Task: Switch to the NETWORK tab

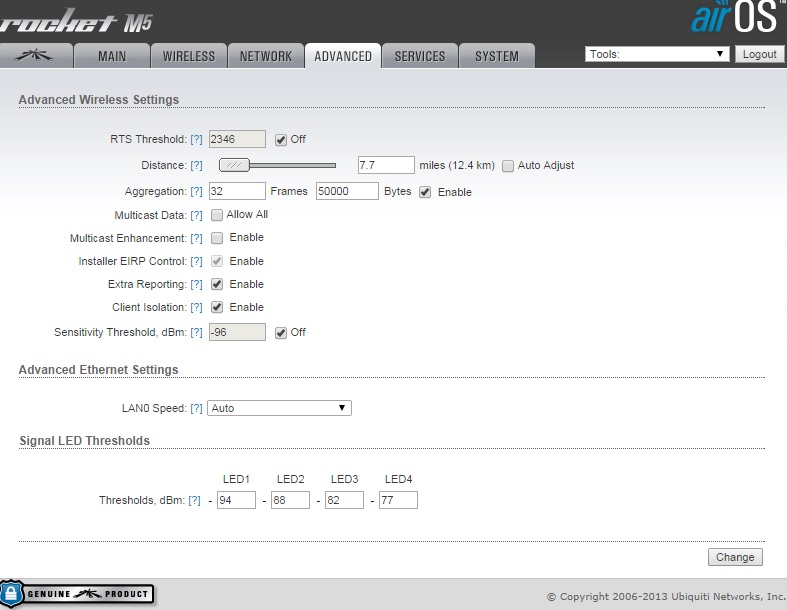Action: (266, 56)
